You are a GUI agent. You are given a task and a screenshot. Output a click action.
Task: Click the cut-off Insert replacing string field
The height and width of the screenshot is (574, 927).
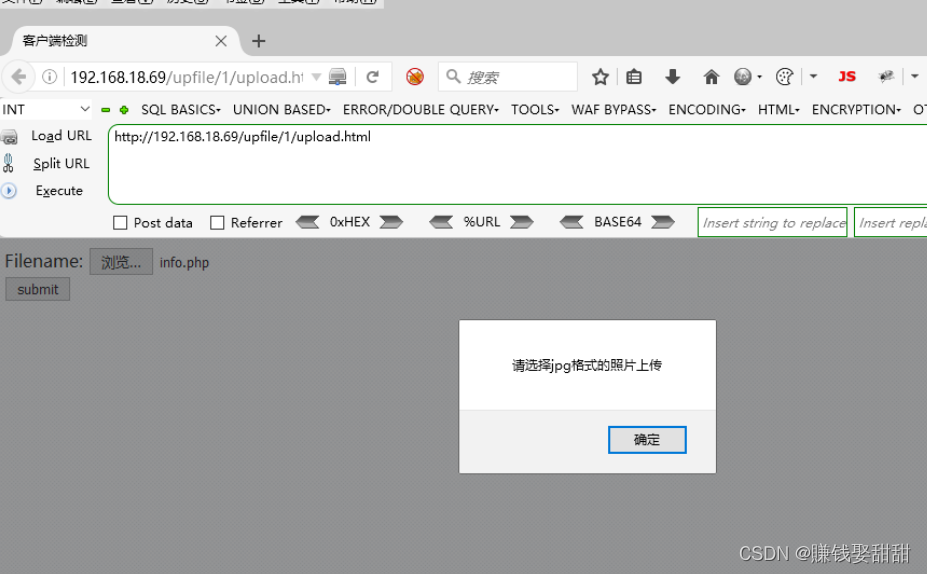pyautogui.click(x=891, y=222)
